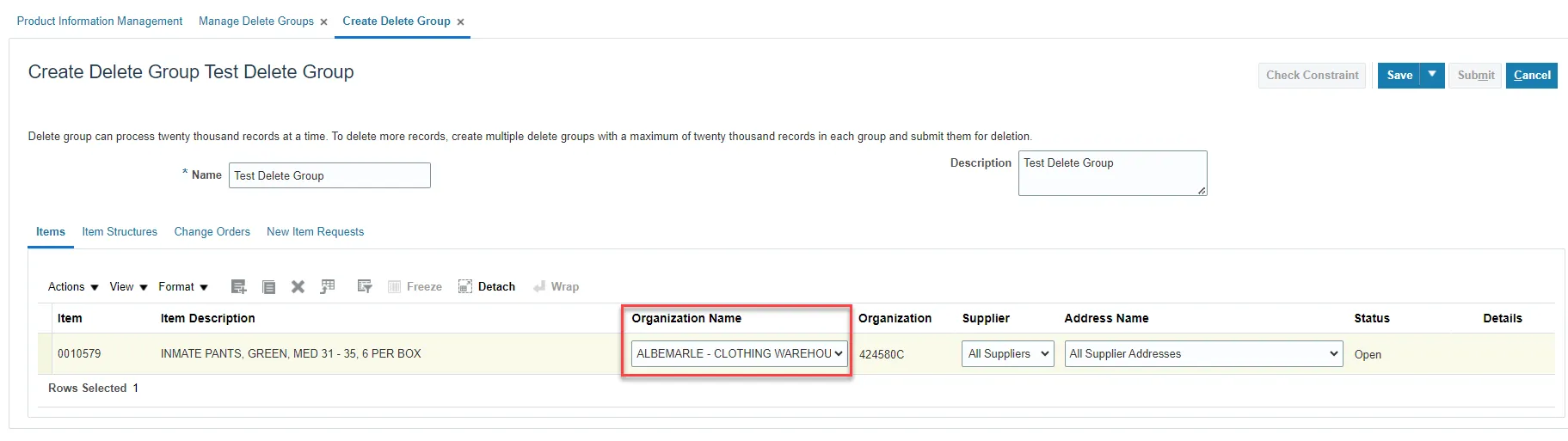This screenshot has width=1568, height=441.
Task: Click the duplicate row icon in toolbar
Action: pos(268,286)
